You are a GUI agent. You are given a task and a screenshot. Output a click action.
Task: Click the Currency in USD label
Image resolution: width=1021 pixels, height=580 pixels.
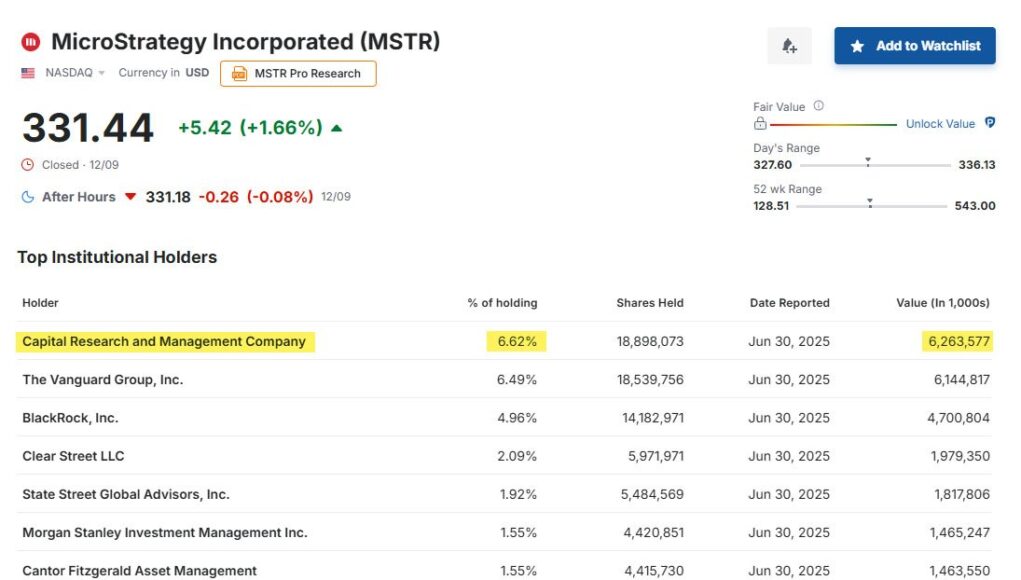[163, 73]
